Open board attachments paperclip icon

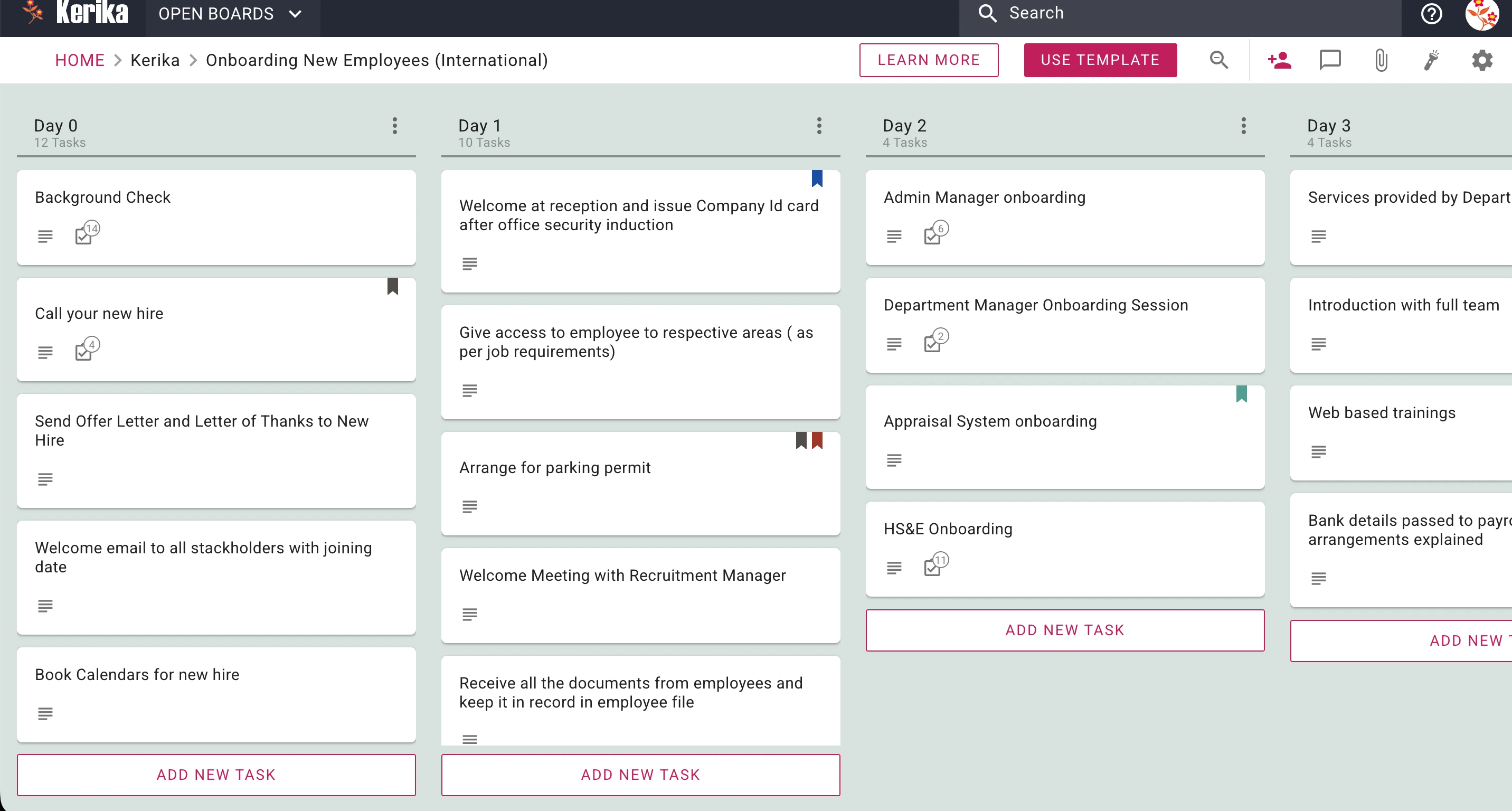[1381, 60]
